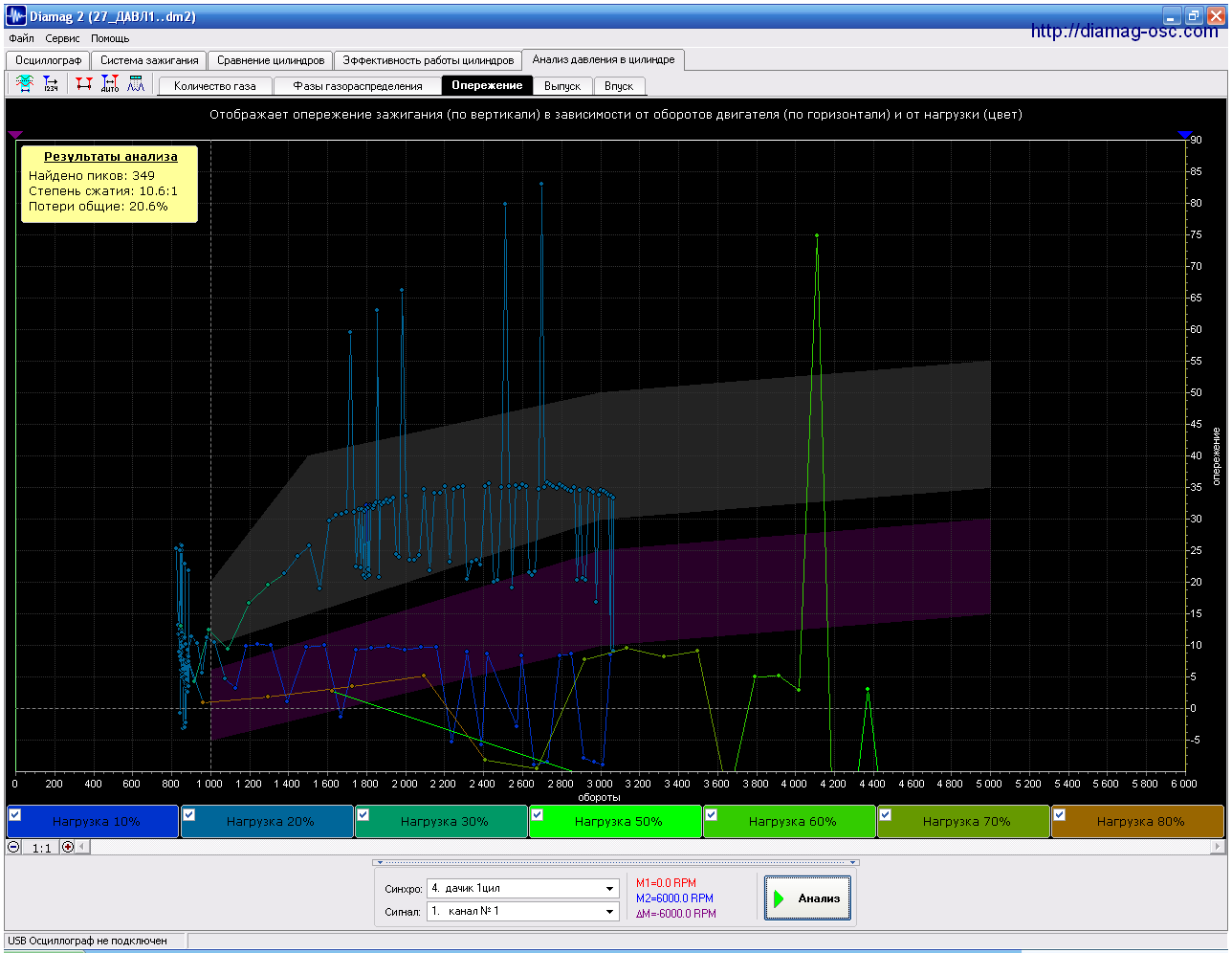Click the signal fit-to-screen toolbar icon
Viewport: 1232px width, 953px height.
[x=25, y=84]
